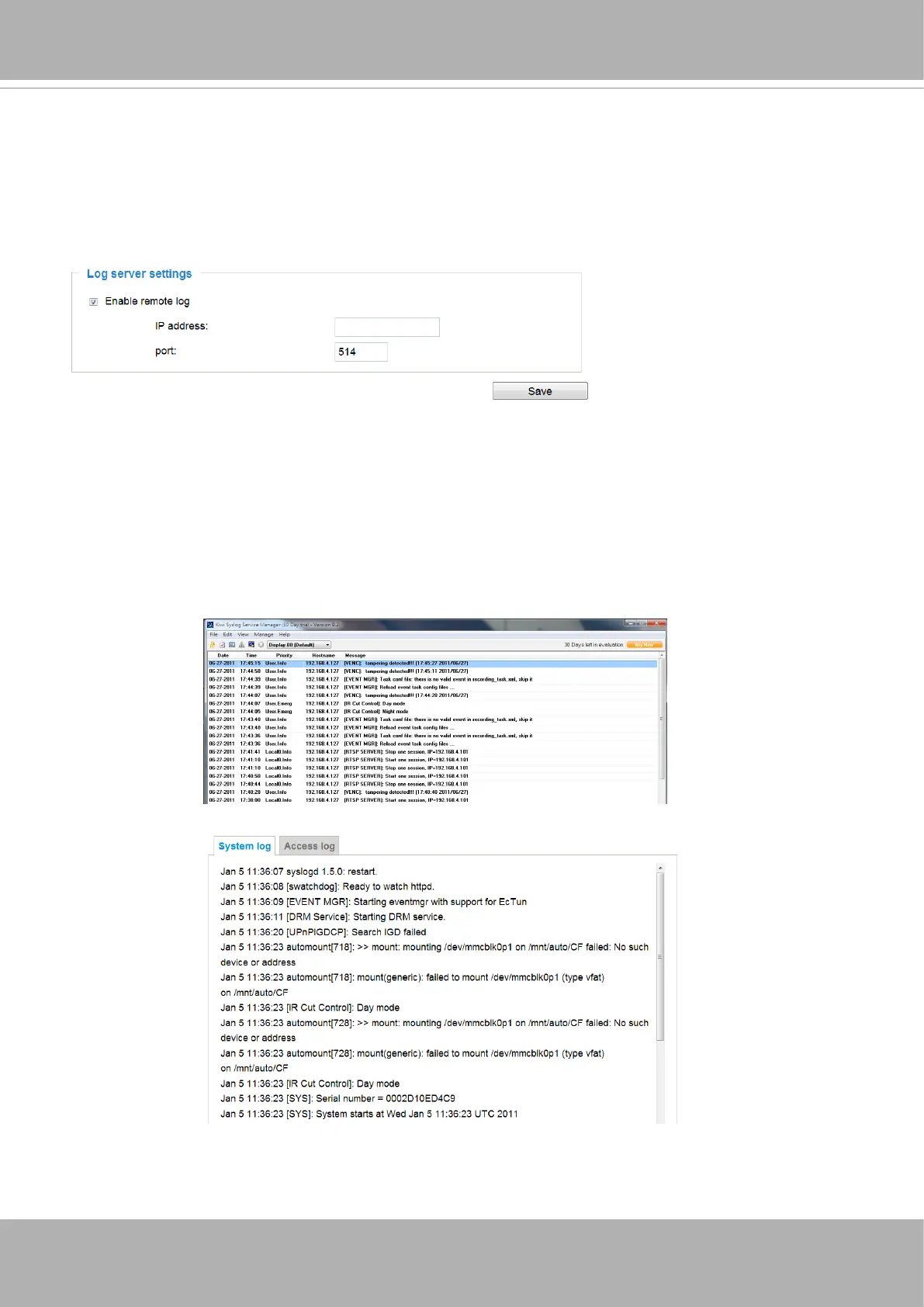Viewport: 924px width, 1307px height.
Task: Switch to the Access log tab
Action: click(x=309, y=846)
